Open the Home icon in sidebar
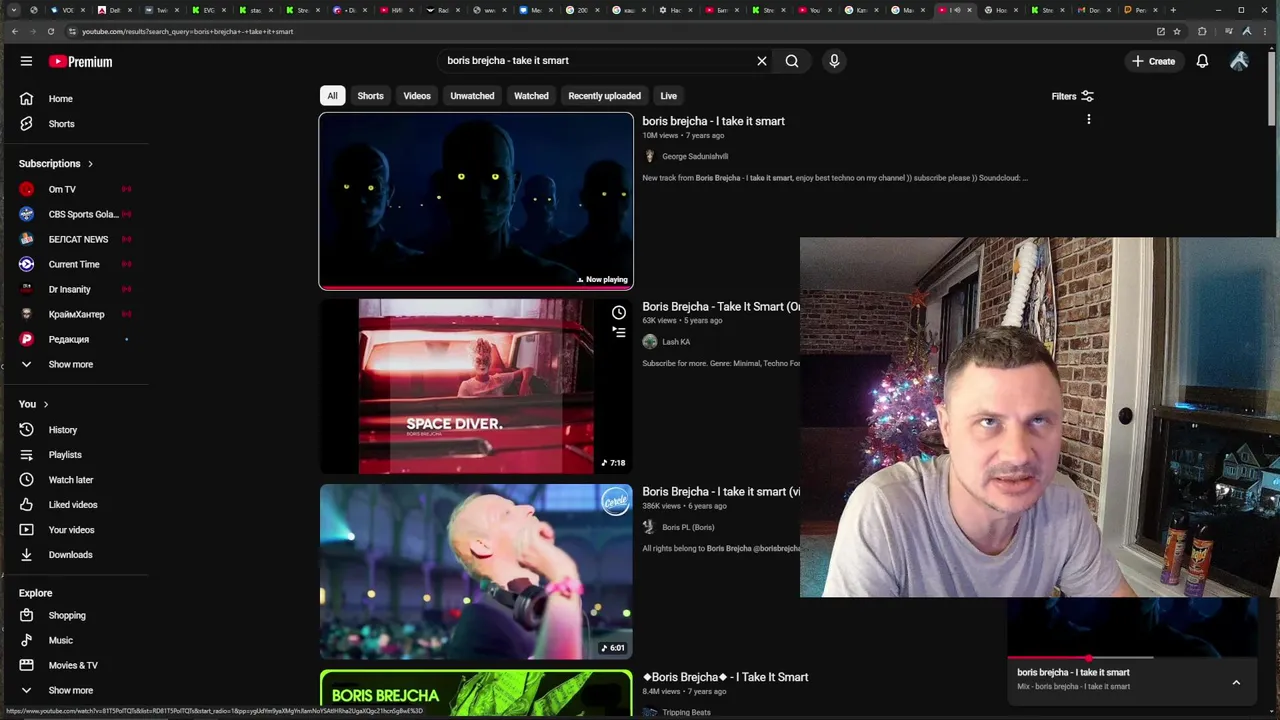The width and height of the screenshot is (1280, 720). (27, 99)
